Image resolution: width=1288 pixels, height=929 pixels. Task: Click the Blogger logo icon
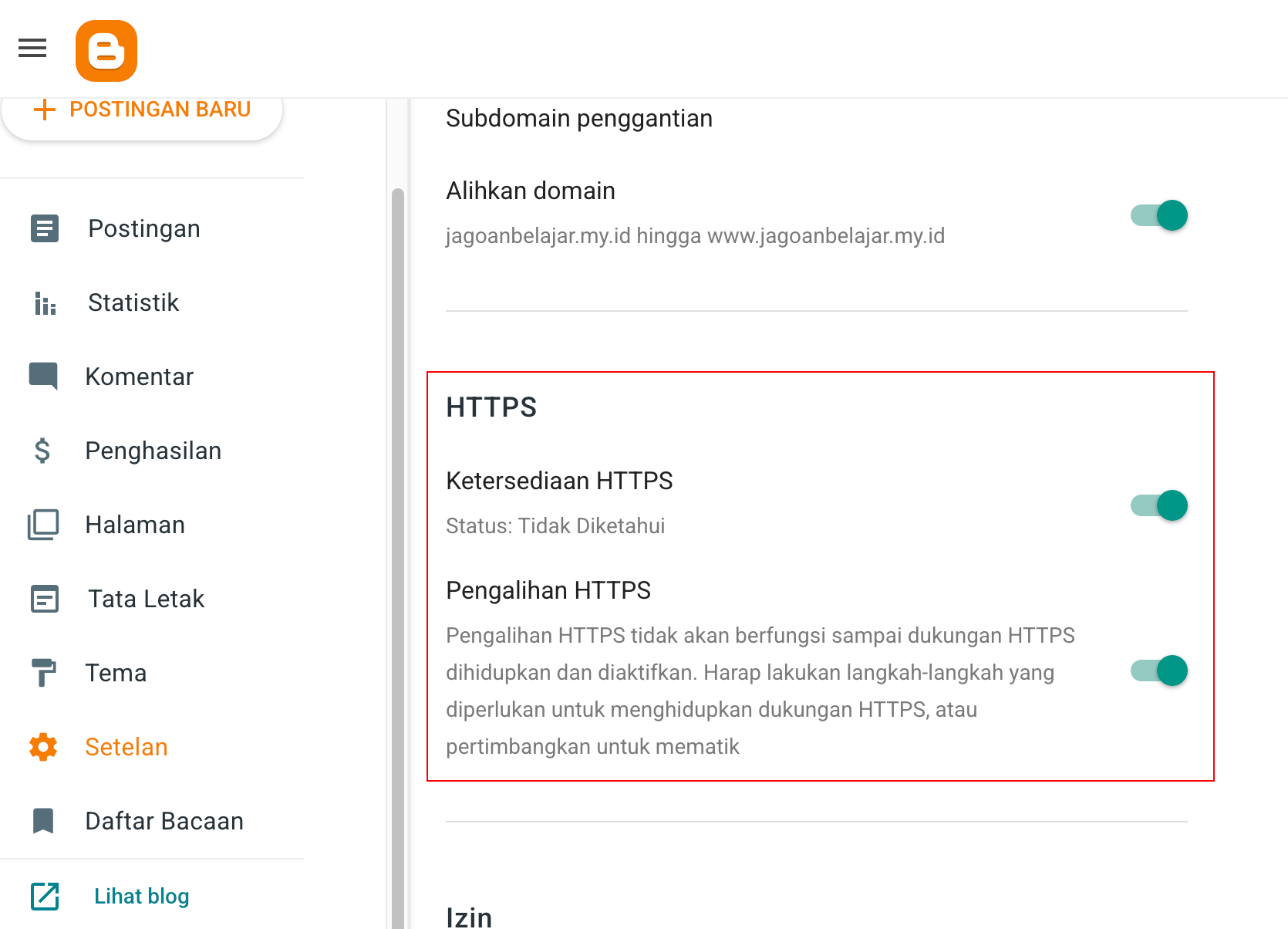[106, 51]
